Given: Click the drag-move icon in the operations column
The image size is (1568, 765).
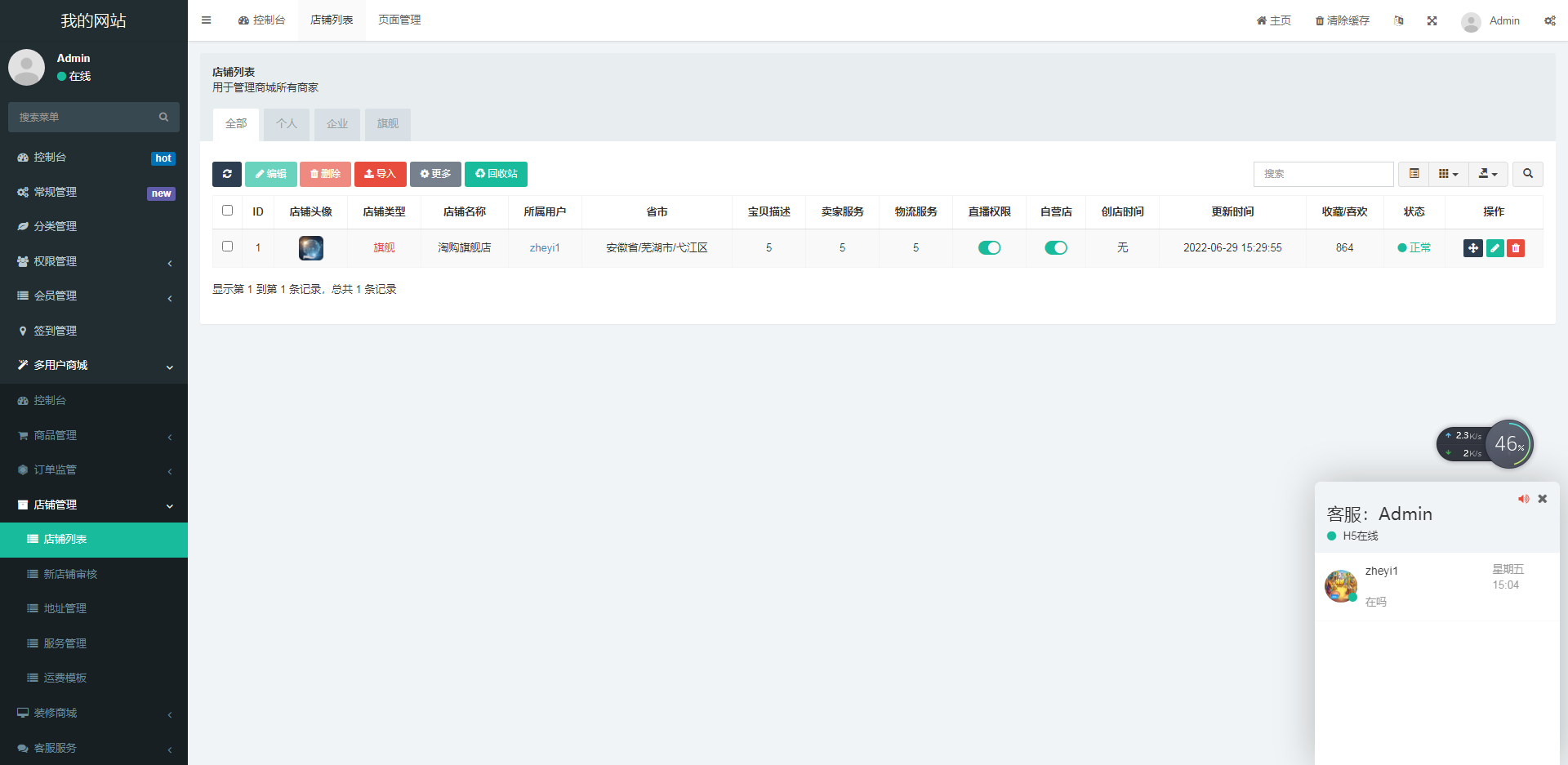Looking at the screenshot, I should tap(1472, 248).
